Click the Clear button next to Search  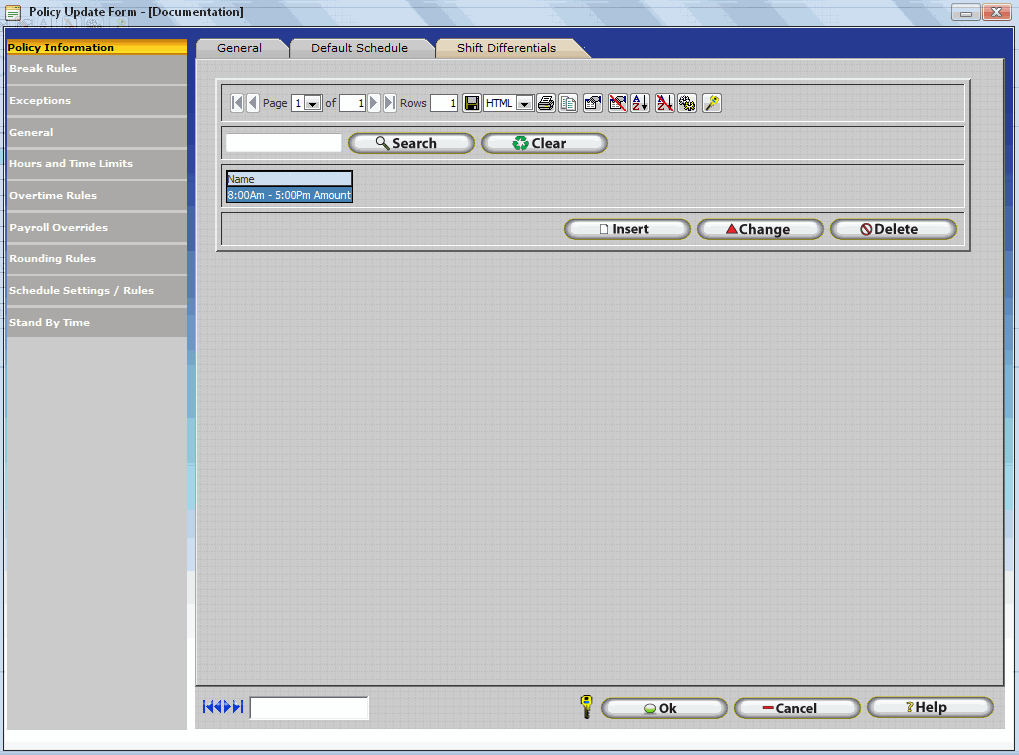[x=544, y=142]
